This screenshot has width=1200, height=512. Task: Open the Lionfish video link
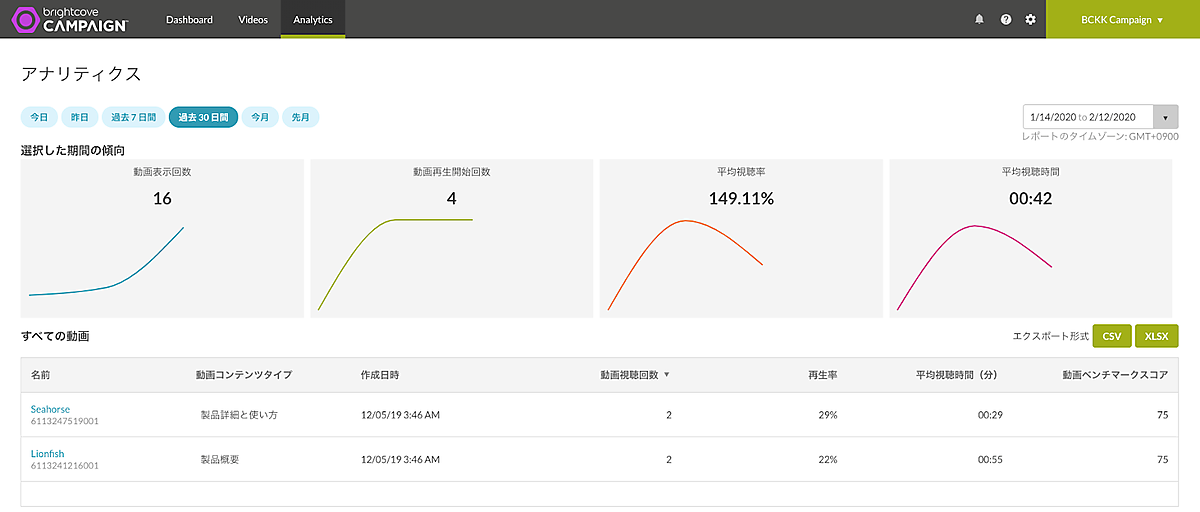[48, 453]
